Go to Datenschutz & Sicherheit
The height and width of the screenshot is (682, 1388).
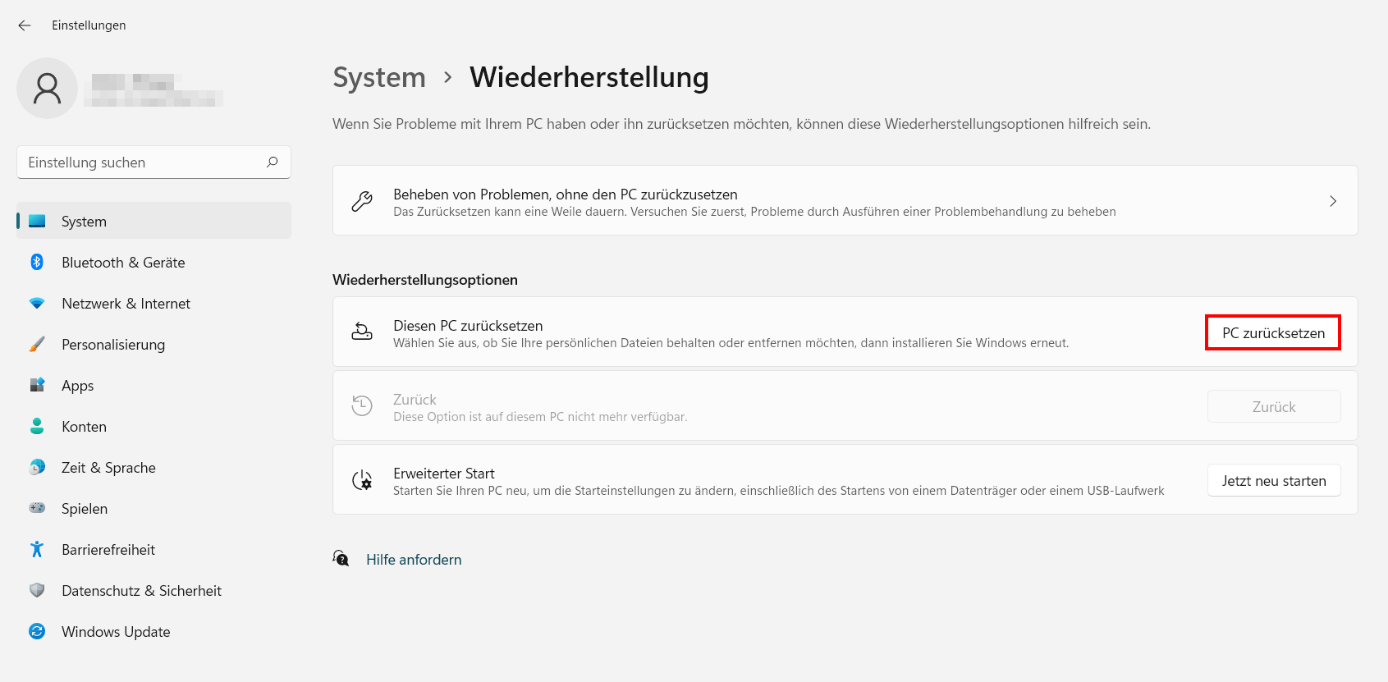click(x=154, y=590)
